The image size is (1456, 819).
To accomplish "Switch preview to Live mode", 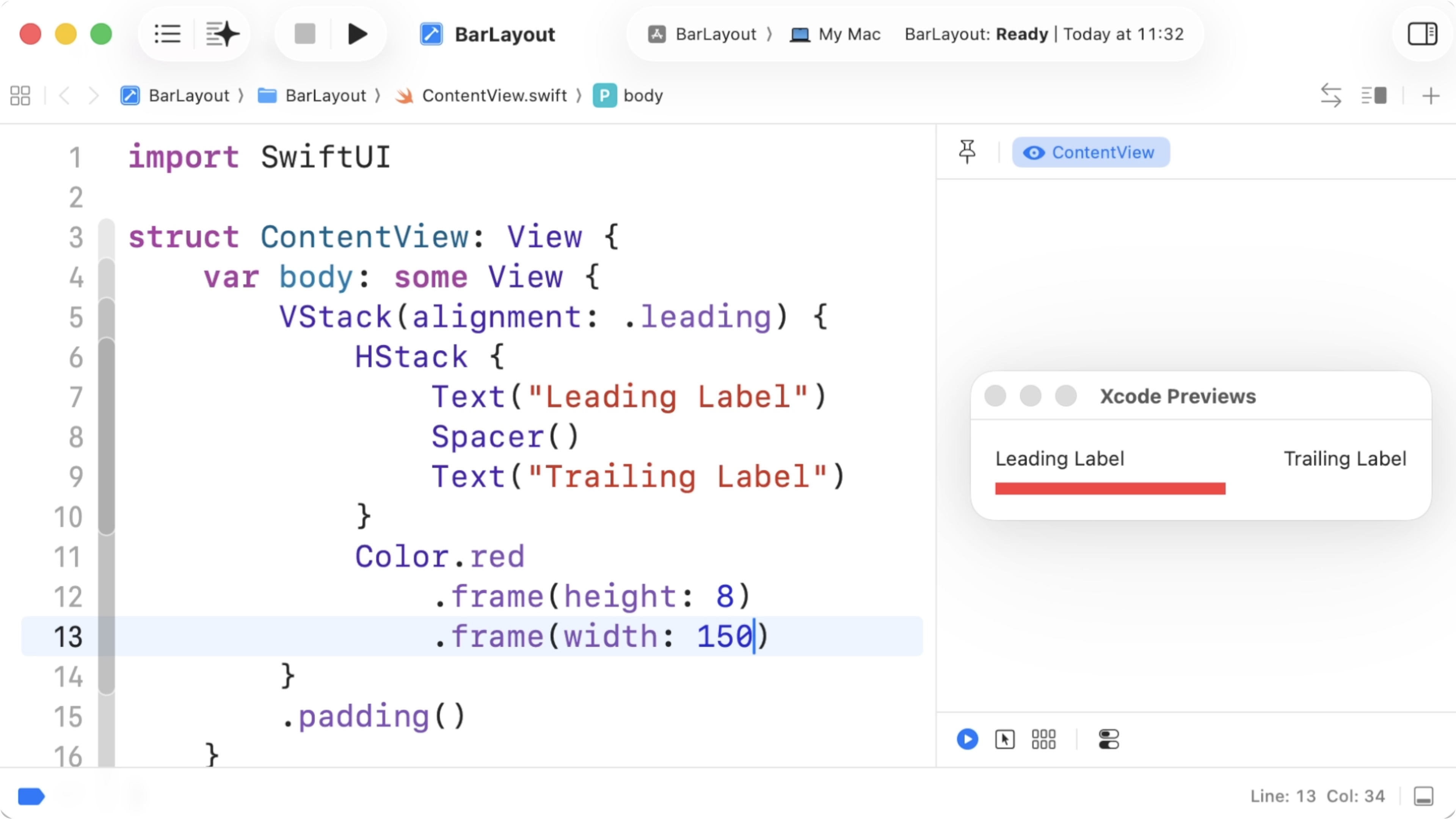I will pyautogui.click(x=967, y=739).
